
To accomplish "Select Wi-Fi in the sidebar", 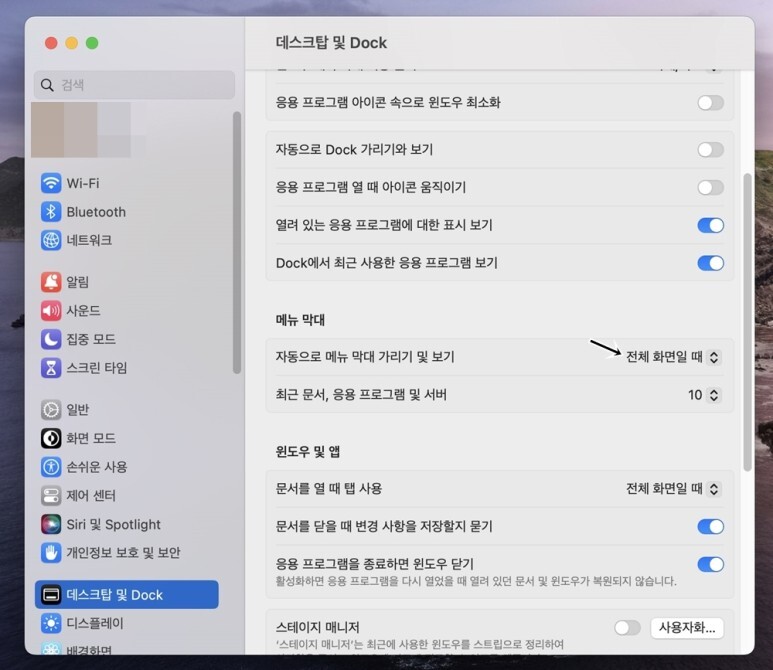I will 82,183.
